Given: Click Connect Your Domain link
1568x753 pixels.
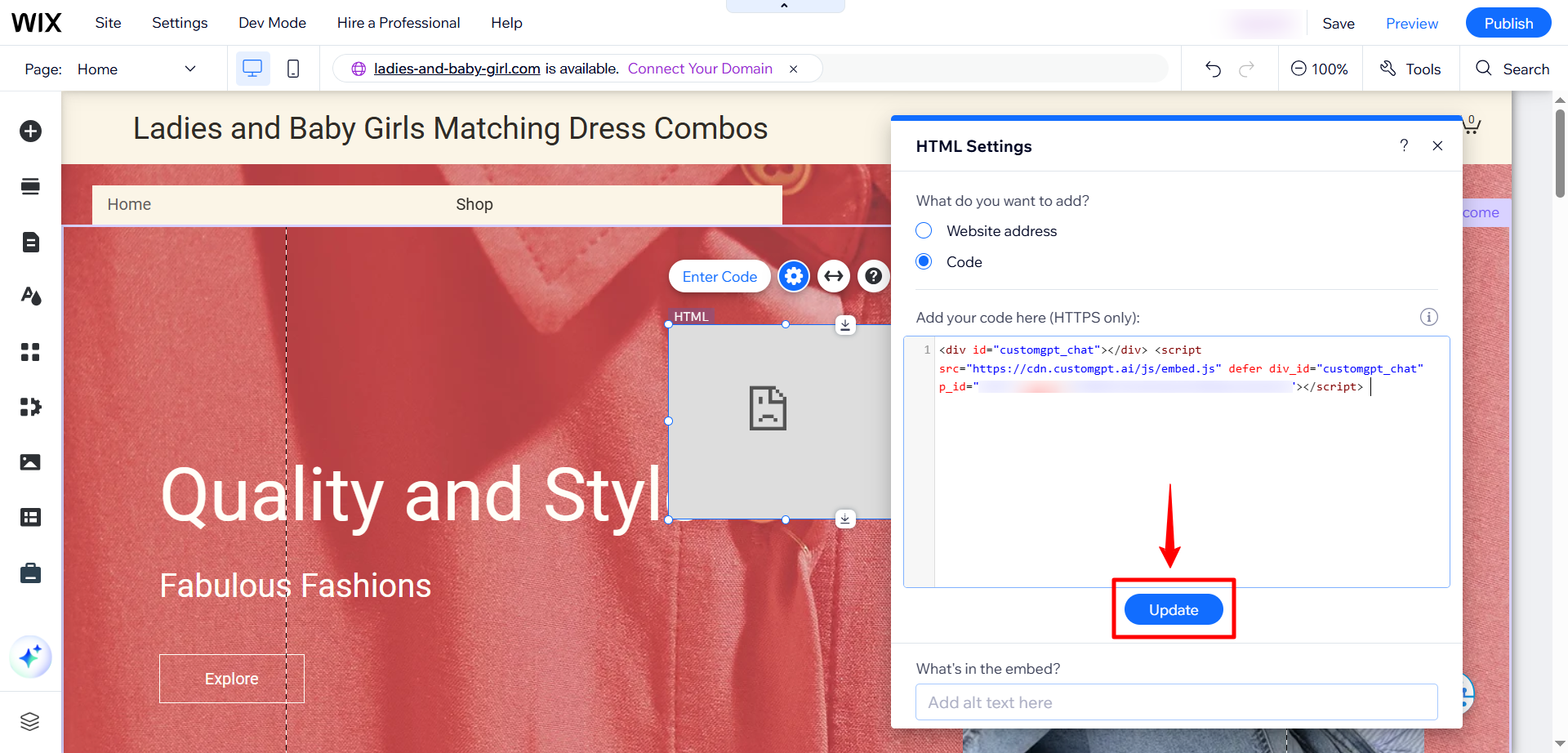Looking at the screenshot, I should (x=700, y=69).
